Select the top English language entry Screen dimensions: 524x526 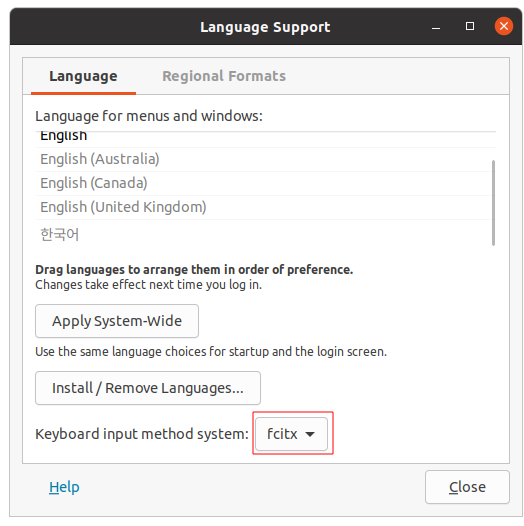[x=265, y=139]
